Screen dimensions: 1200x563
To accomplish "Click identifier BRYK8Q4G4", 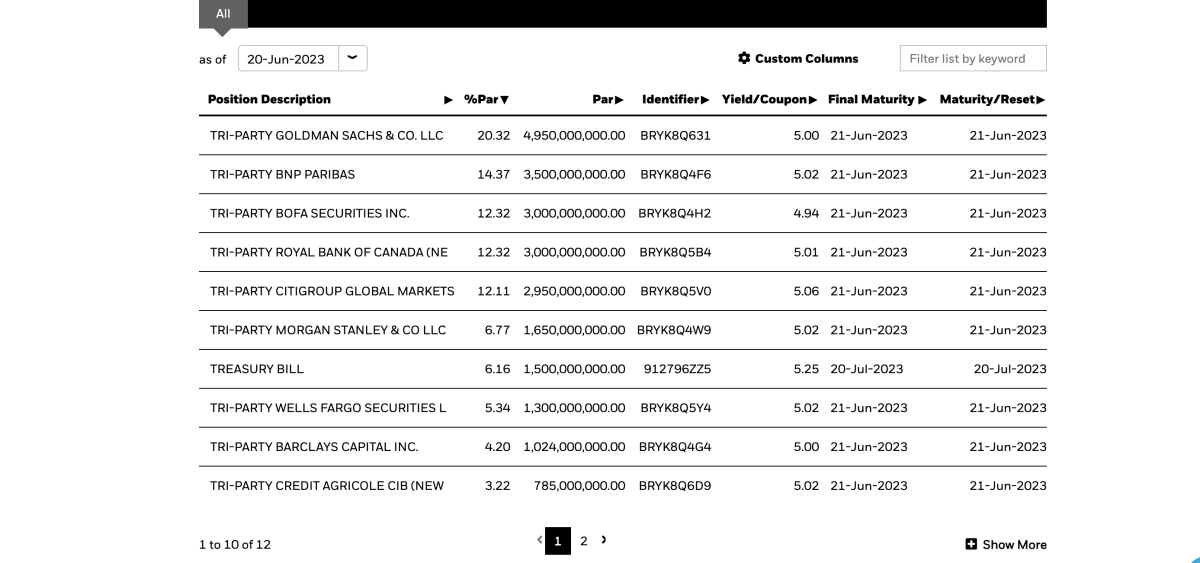I will 675,447.
